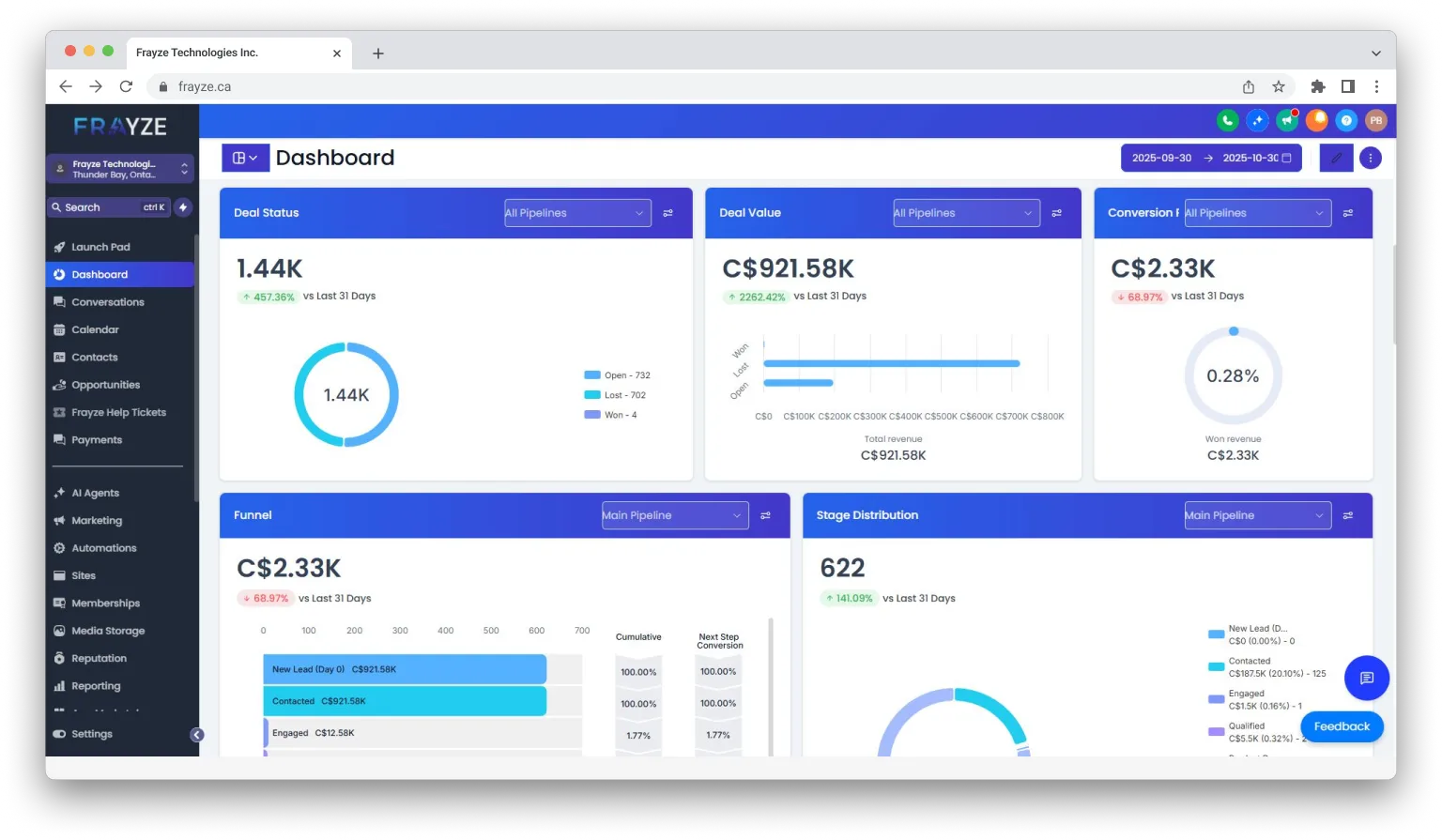Click the pencil edit icon beside the date range
Screen dimensions: 1442x840
point(1334,158)
